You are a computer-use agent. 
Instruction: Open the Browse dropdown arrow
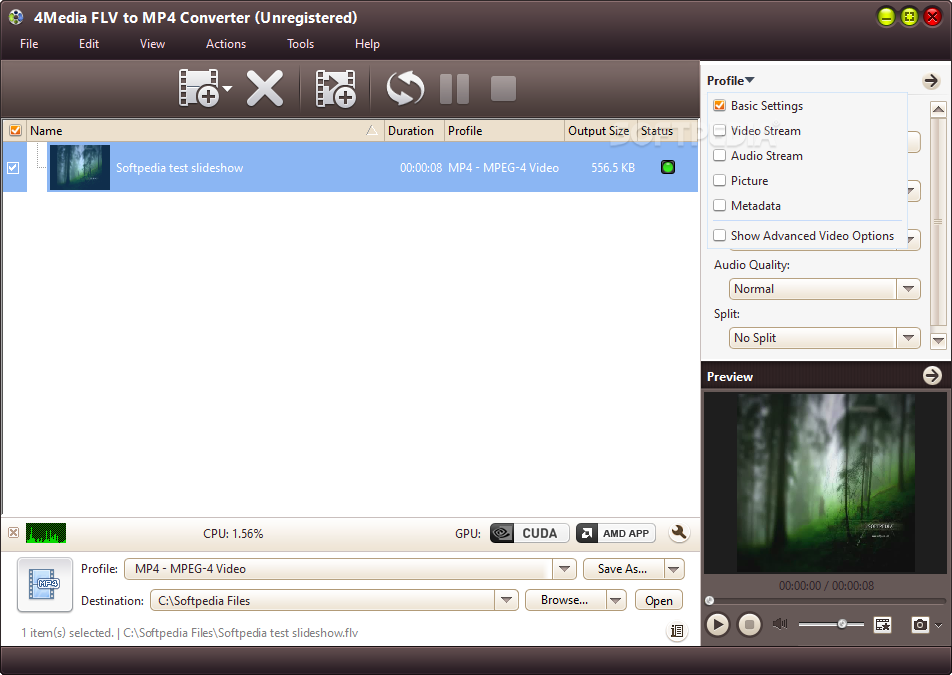pos(616,600)
